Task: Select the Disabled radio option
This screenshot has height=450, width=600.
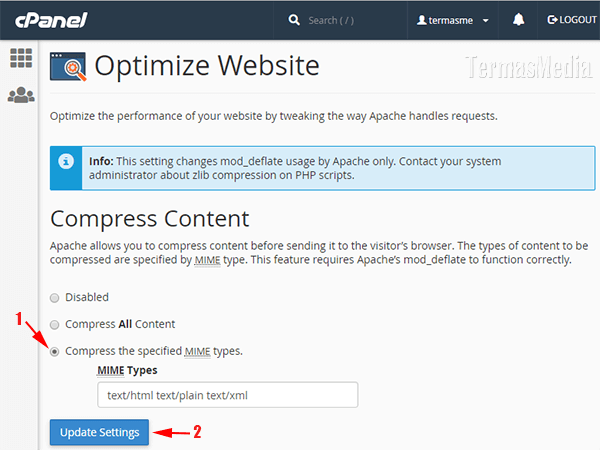Action: (55, 298)
